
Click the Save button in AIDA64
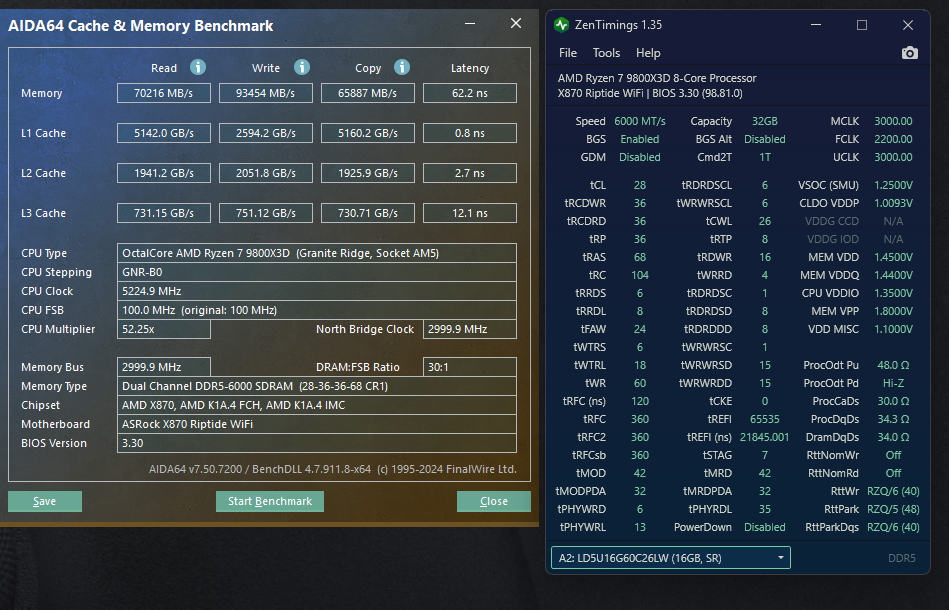coord(45,501)
